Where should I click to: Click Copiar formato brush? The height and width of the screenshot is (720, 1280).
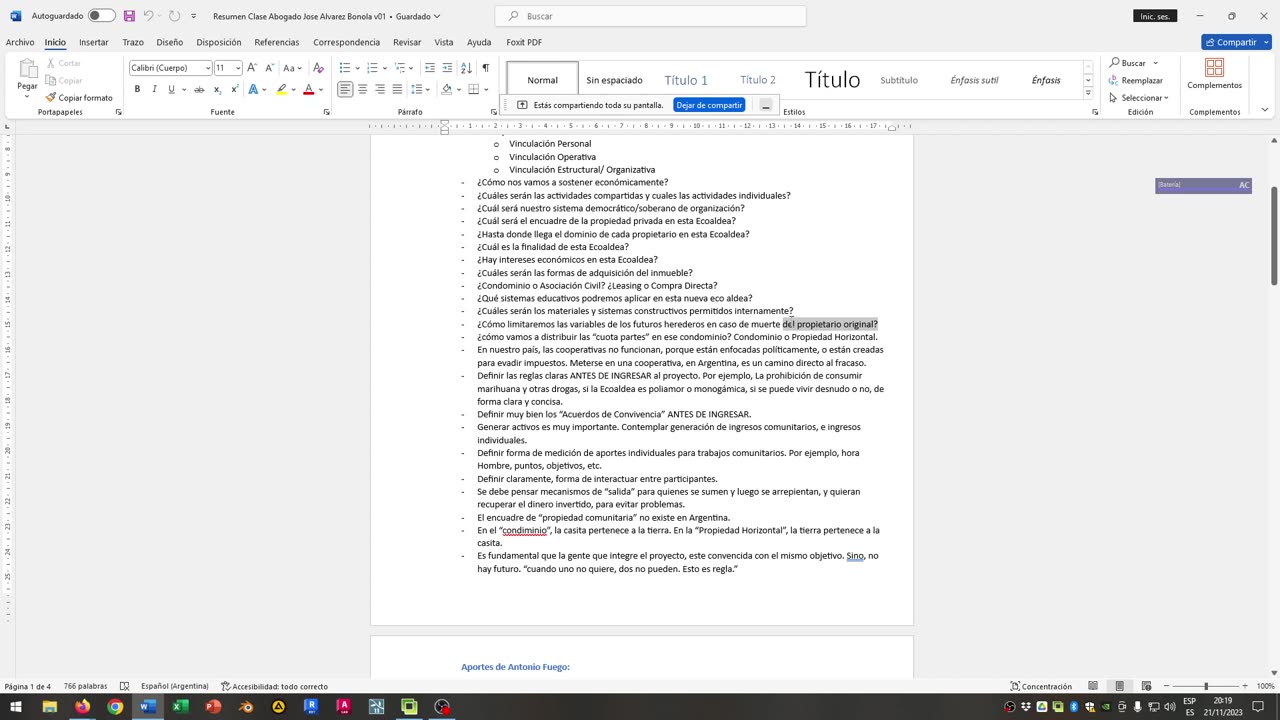pos(79,97)
